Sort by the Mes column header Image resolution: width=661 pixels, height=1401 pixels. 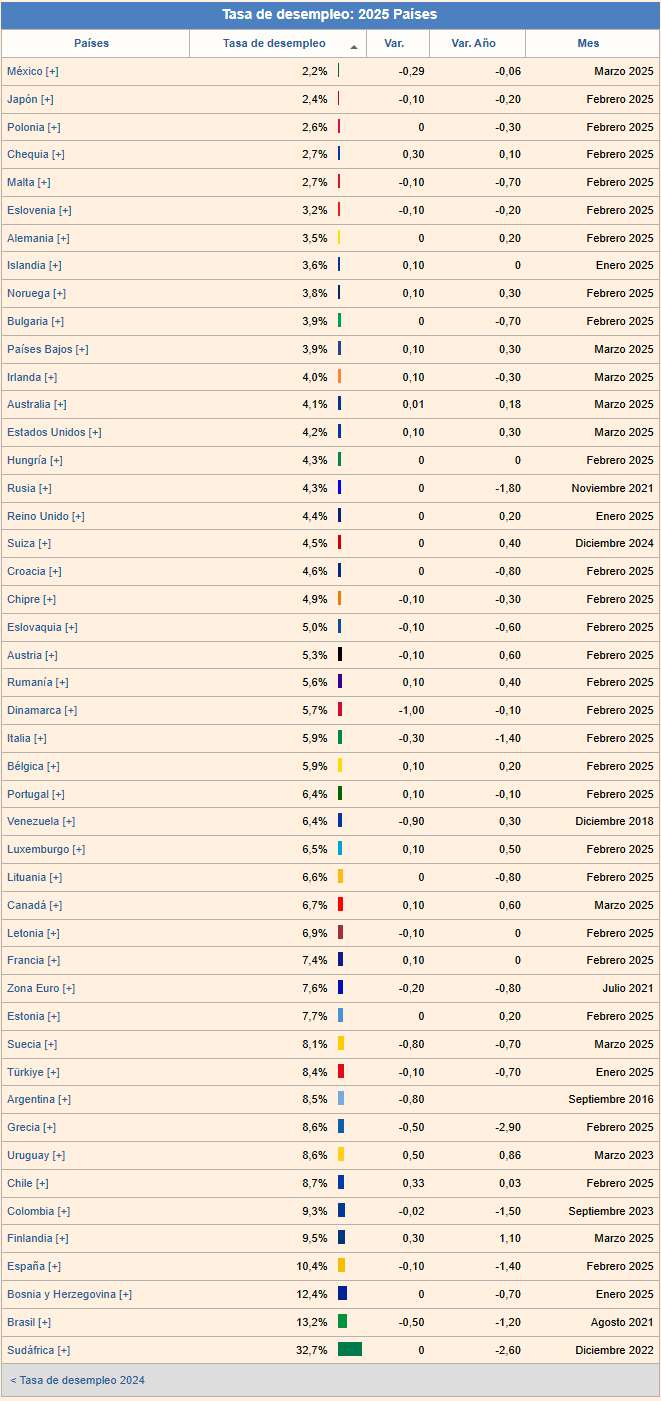[x=588, y=44]
